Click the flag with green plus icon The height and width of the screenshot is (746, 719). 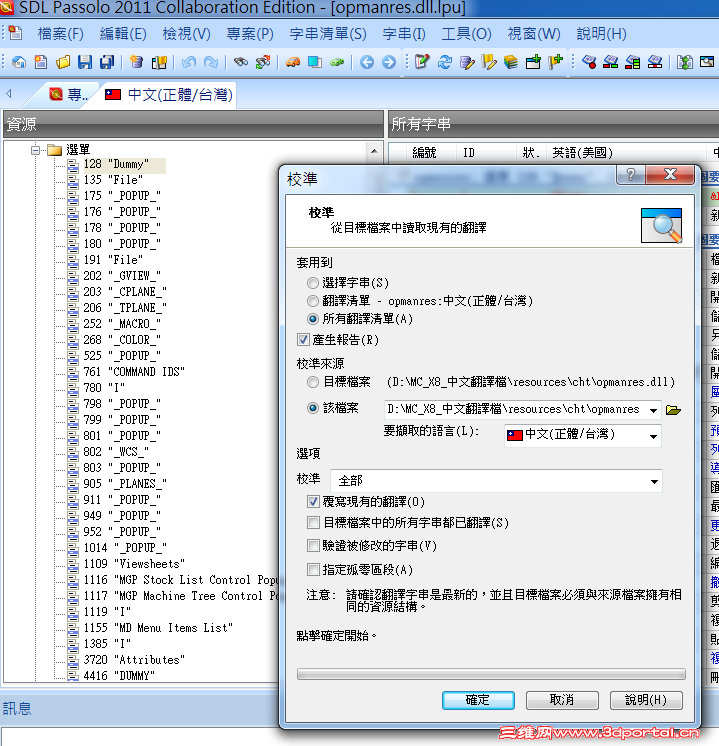point(555,62)
